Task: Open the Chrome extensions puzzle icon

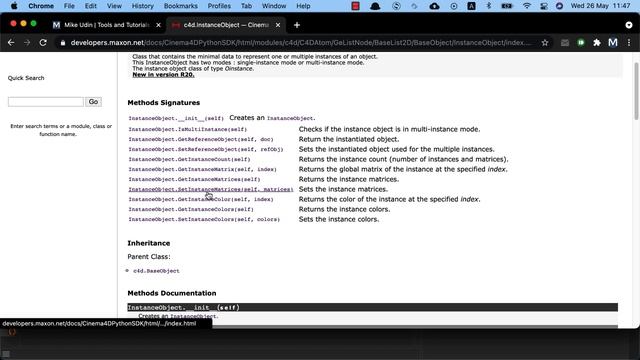Action: pyautogui.click(x=597, y=42)
